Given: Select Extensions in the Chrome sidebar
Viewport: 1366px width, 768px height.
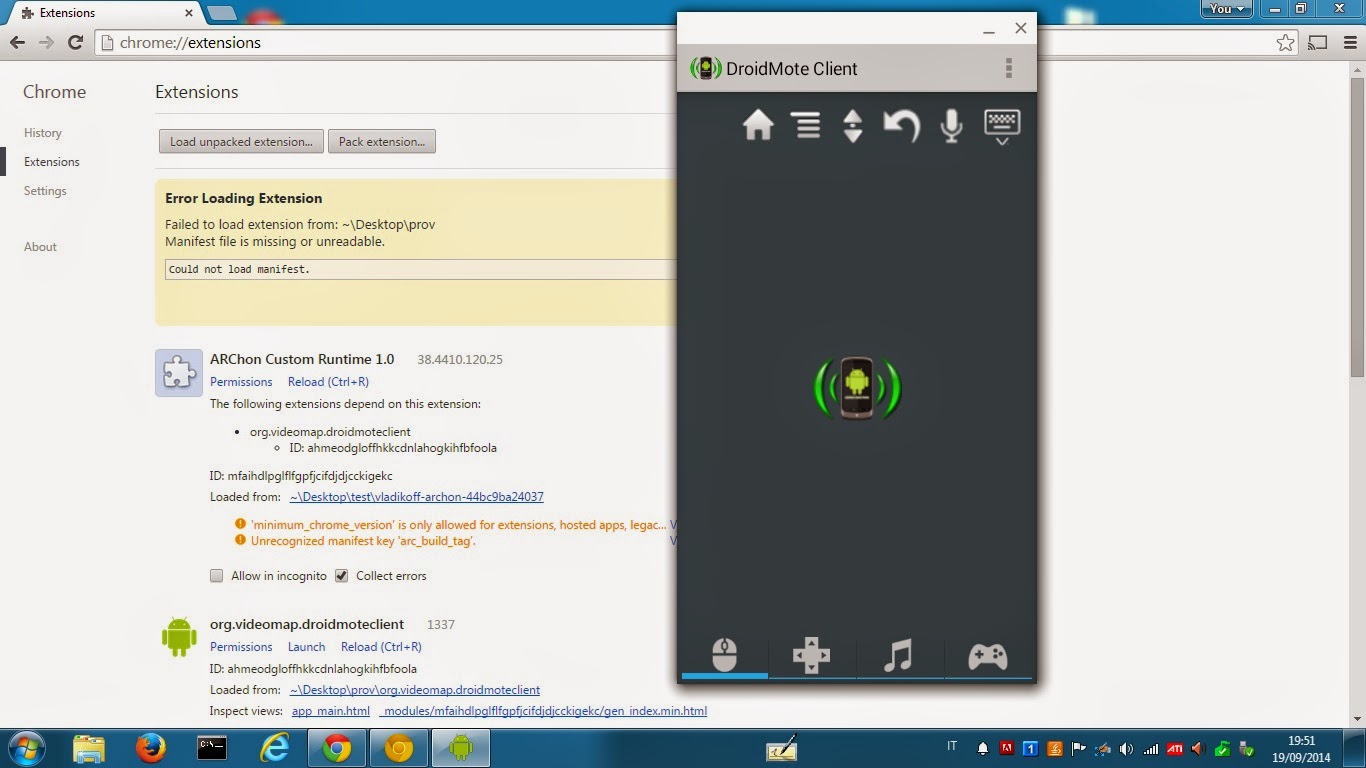Looking at the screenshot, I should tap(52, 162).
